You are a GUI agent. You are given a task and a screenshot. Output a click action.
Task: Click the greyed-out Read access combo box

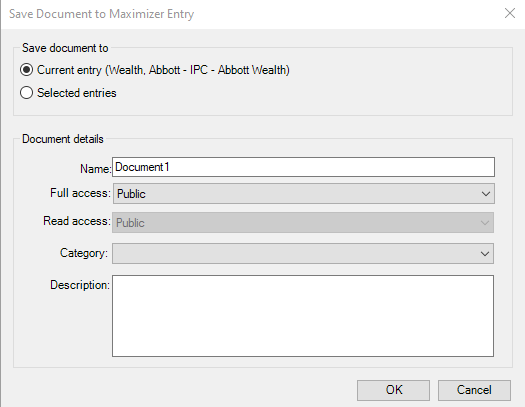pyautogui.click(x=303, y=223)
